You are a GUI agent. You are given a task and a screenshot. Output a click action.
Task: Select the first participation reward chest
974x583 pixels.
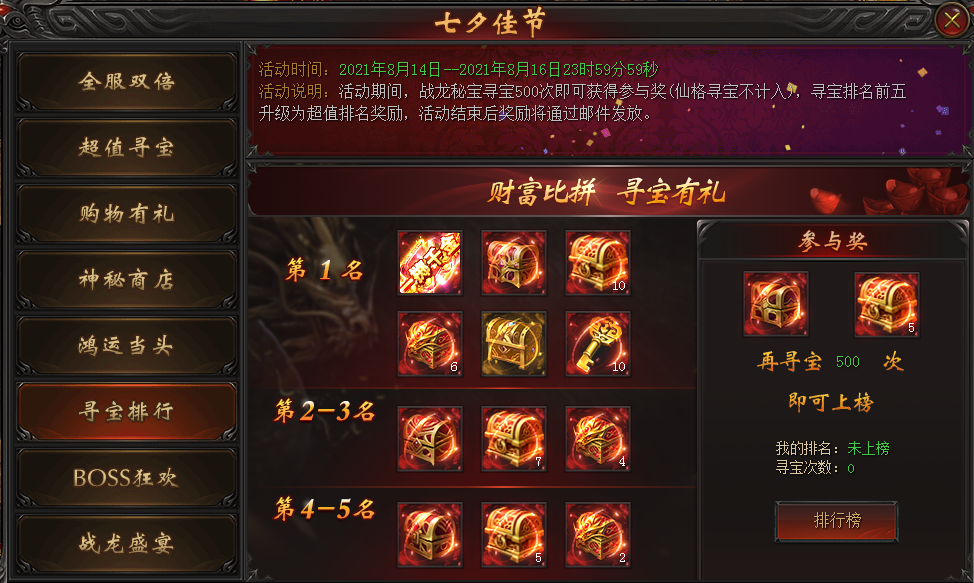(x=776, y=304)
